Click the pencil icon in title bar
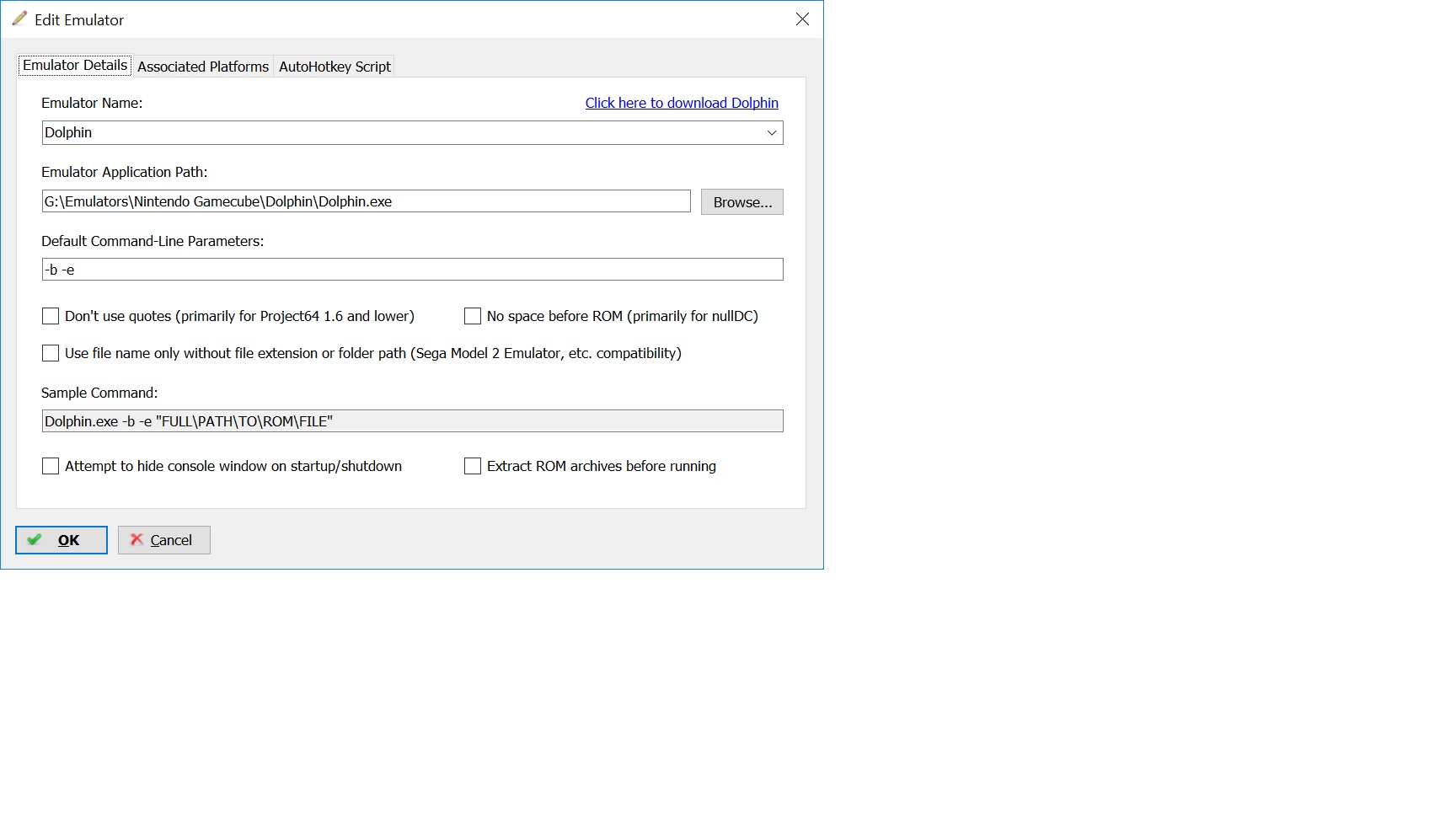The image size is (1456, 819). tap(19, 19)
